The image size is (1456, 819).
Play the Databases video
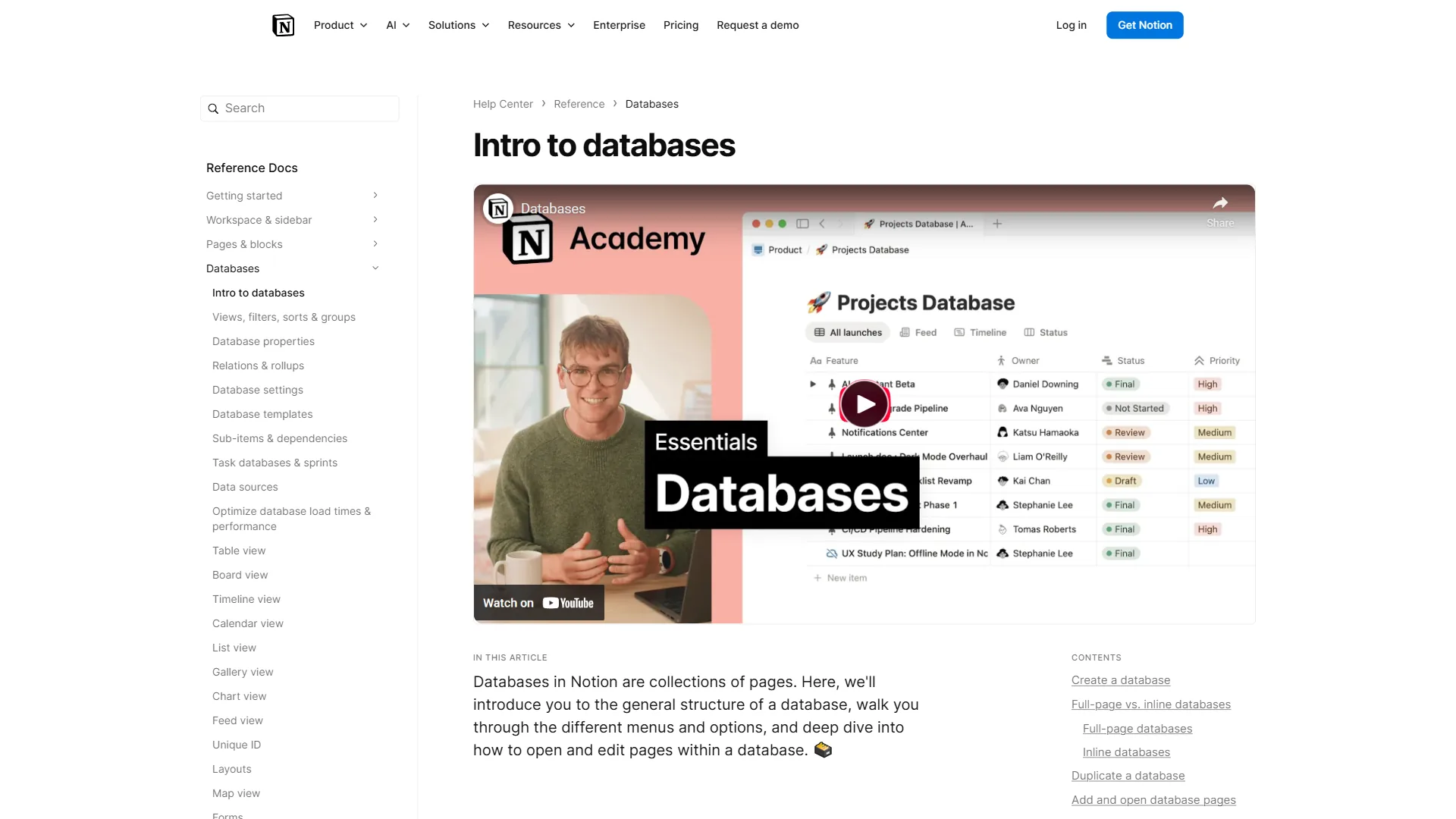coord(864,404)
